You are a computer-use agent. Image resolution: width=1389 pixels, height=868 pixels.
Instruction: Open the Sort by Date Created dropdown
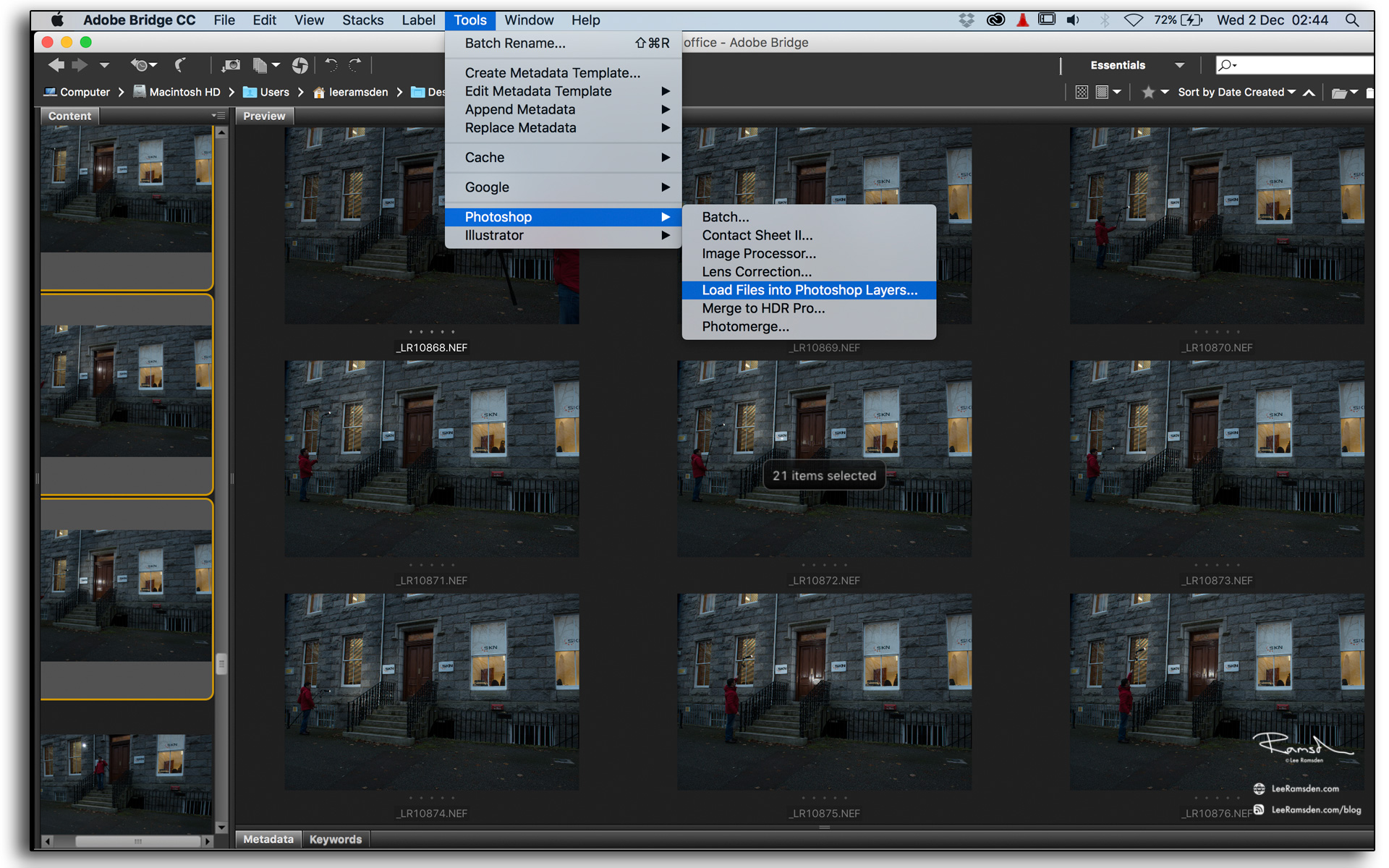pos(1236,92)
